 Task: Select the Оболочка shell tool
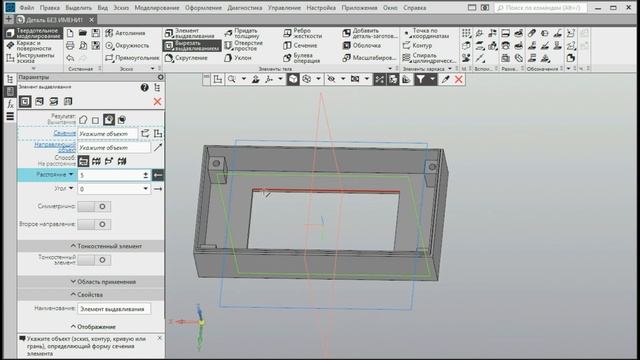pyautogui.click(x=362, y=46)
